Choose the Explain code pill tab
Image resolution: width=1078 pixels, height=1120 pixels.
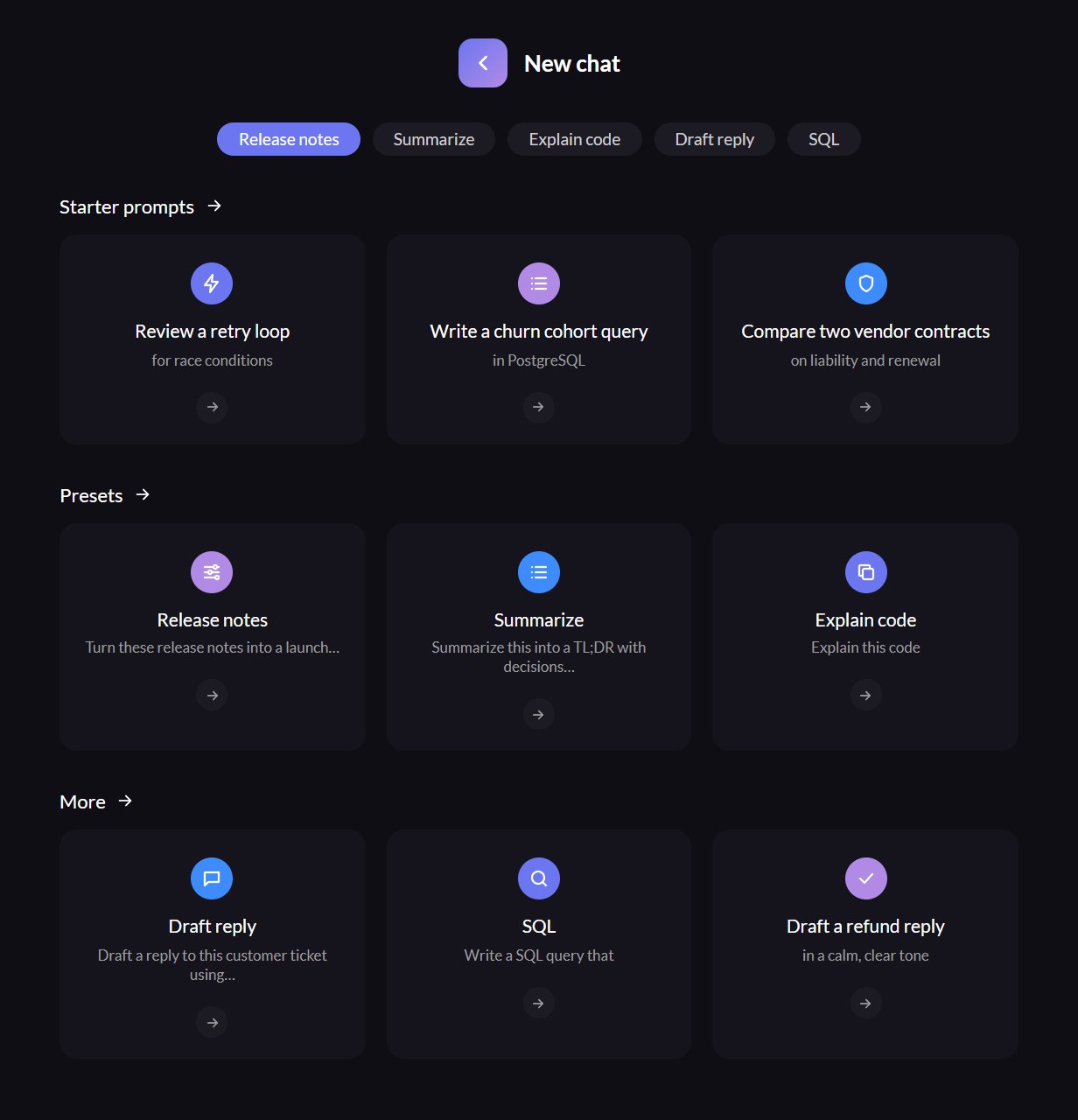[575, 139]
